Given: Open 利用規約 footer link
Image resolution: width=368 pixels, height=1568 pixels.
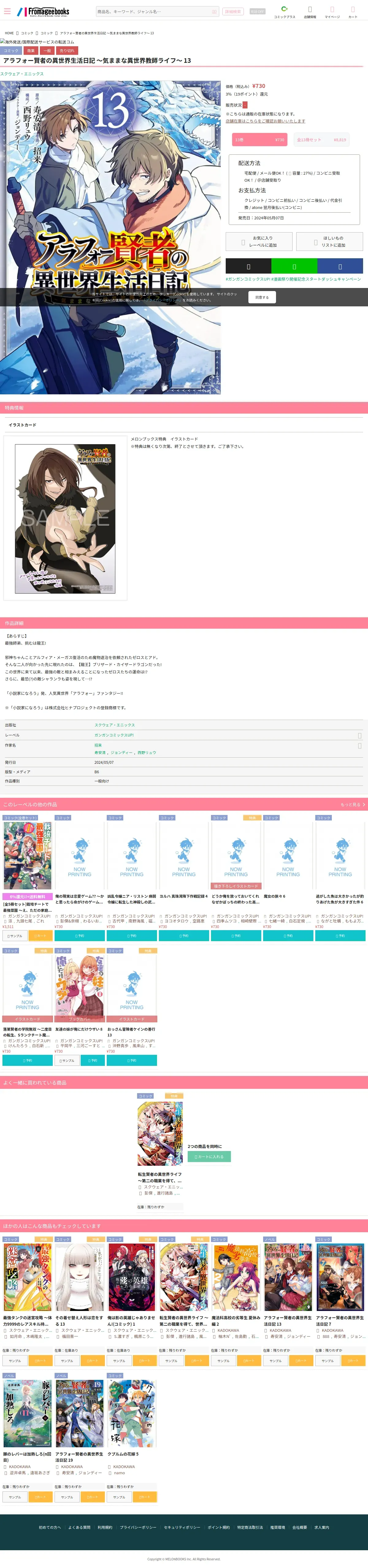Looking at the screenshot, I should click(105, 1527).
